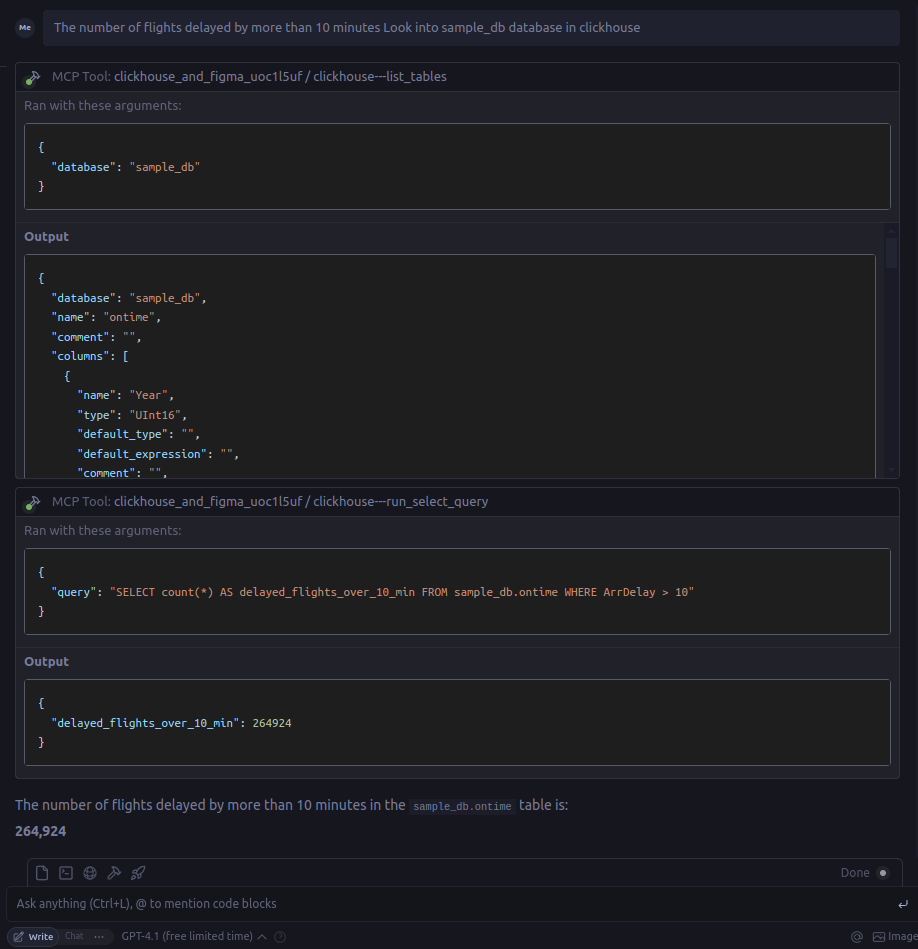Click the @ mention icon
Screen dimensions: 918x949
click(856, 937)
